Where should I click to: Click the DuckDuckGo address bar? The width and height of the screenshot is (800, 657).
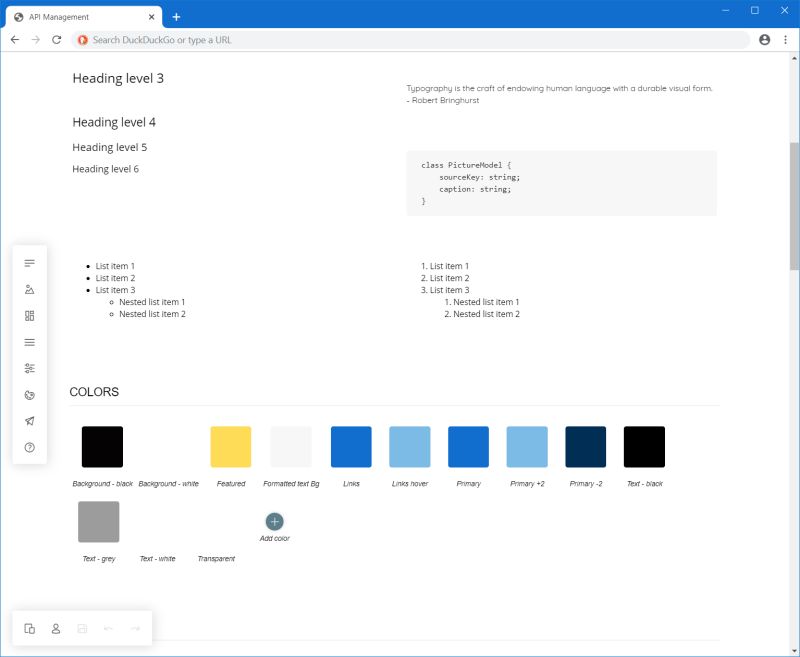click(x=400, y=40)
